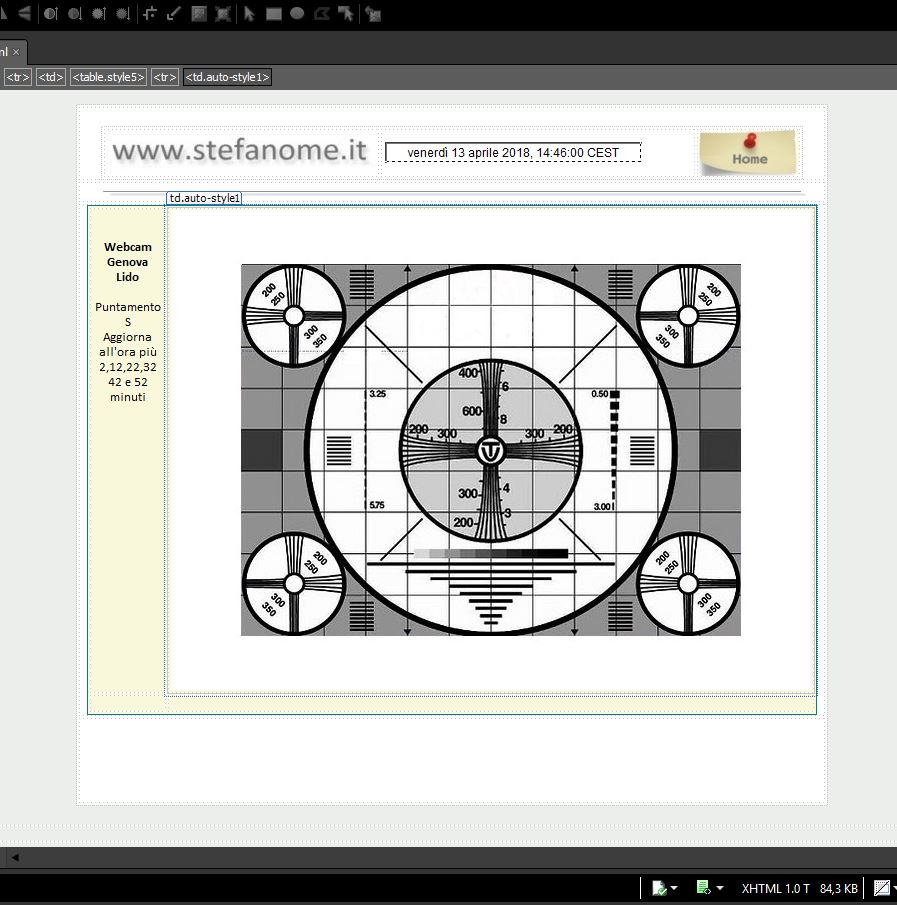The image size is (897, 905).
Task: Click the td.auto-style1 cell label
Action: click(204, 198)
